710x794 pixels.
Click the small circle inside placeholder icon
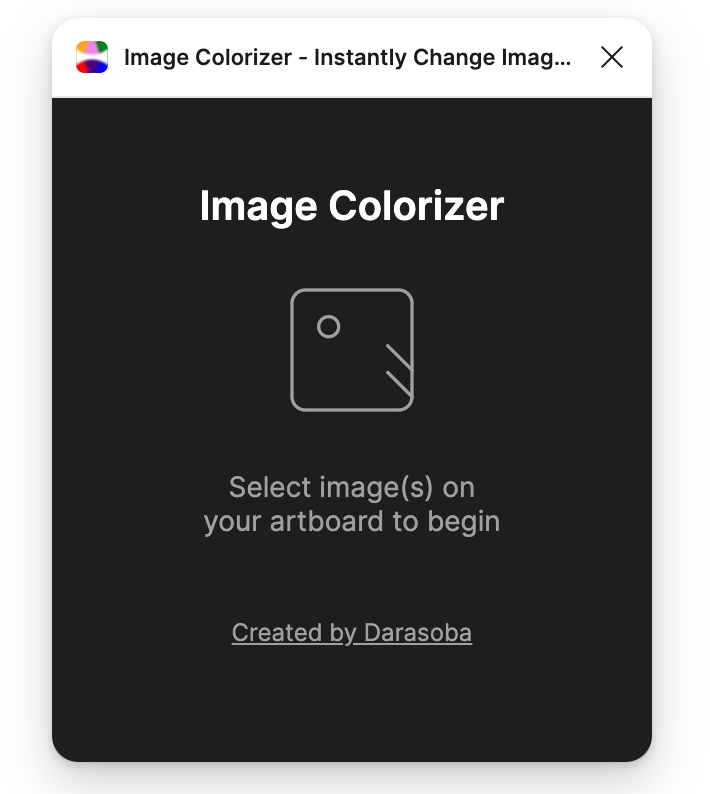tap(329, 327)
